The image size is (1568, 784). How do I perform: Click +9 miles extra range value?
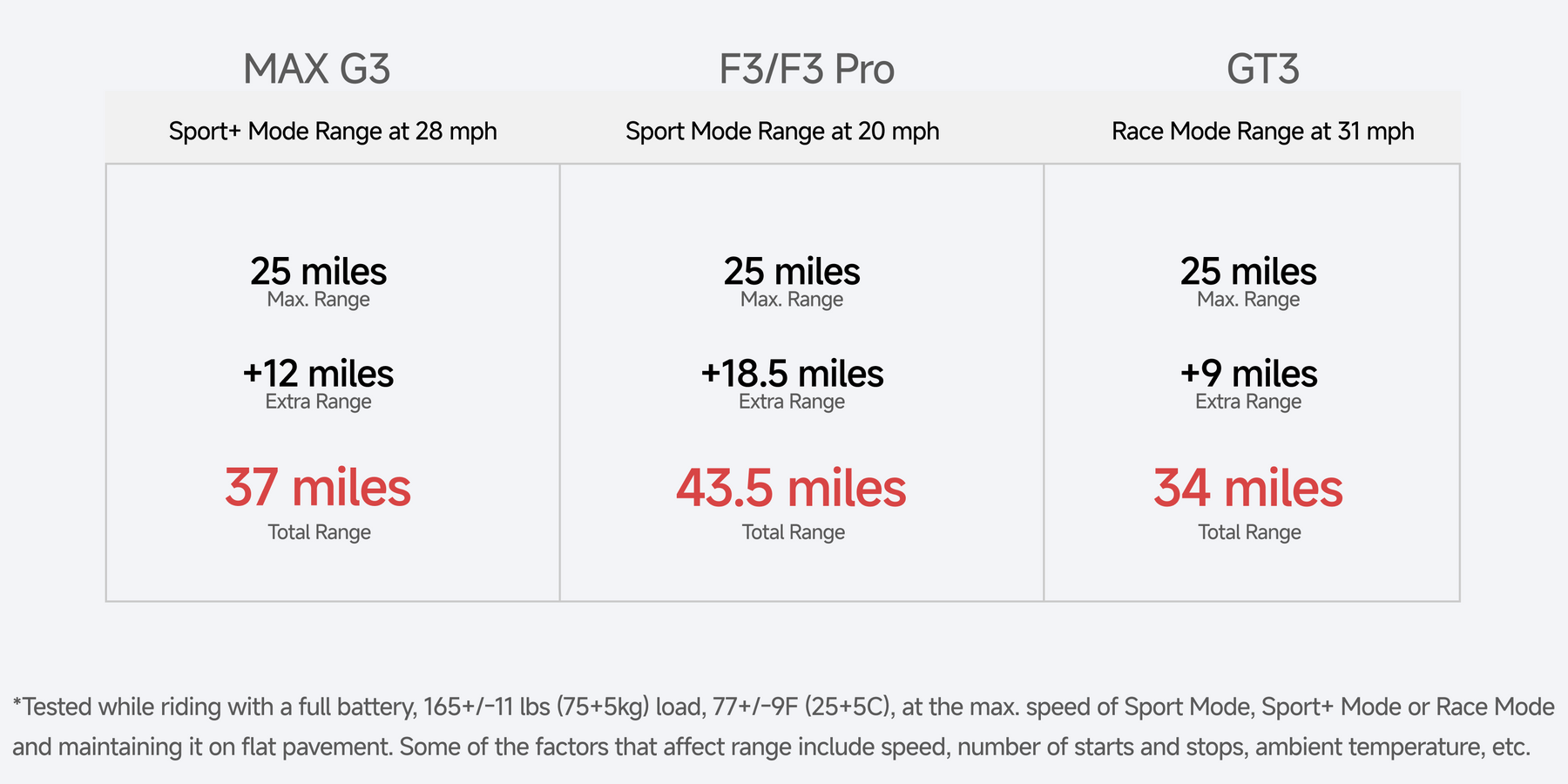(1248, 374)
